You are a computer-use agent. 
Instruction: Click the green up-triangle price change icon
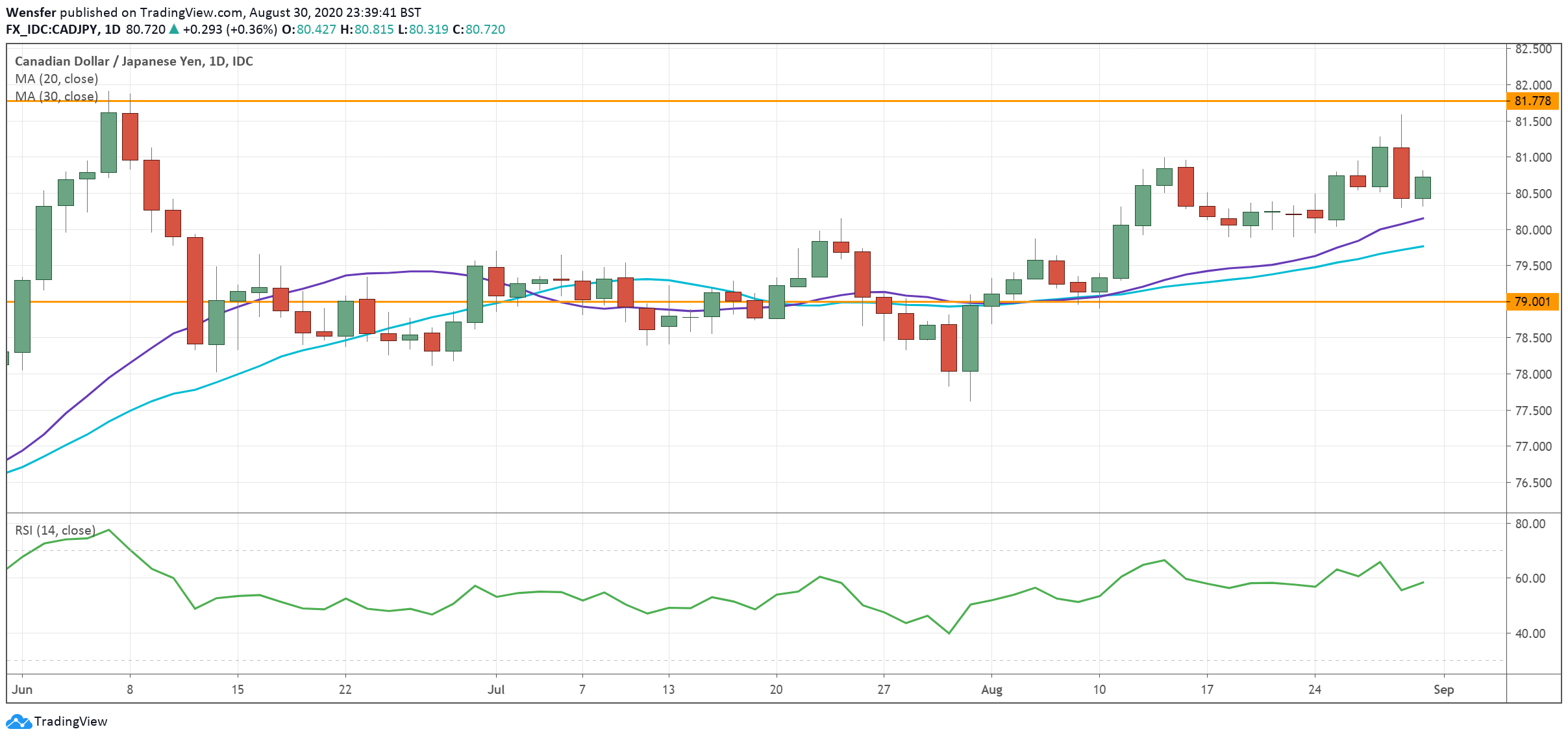pos(173,29)
